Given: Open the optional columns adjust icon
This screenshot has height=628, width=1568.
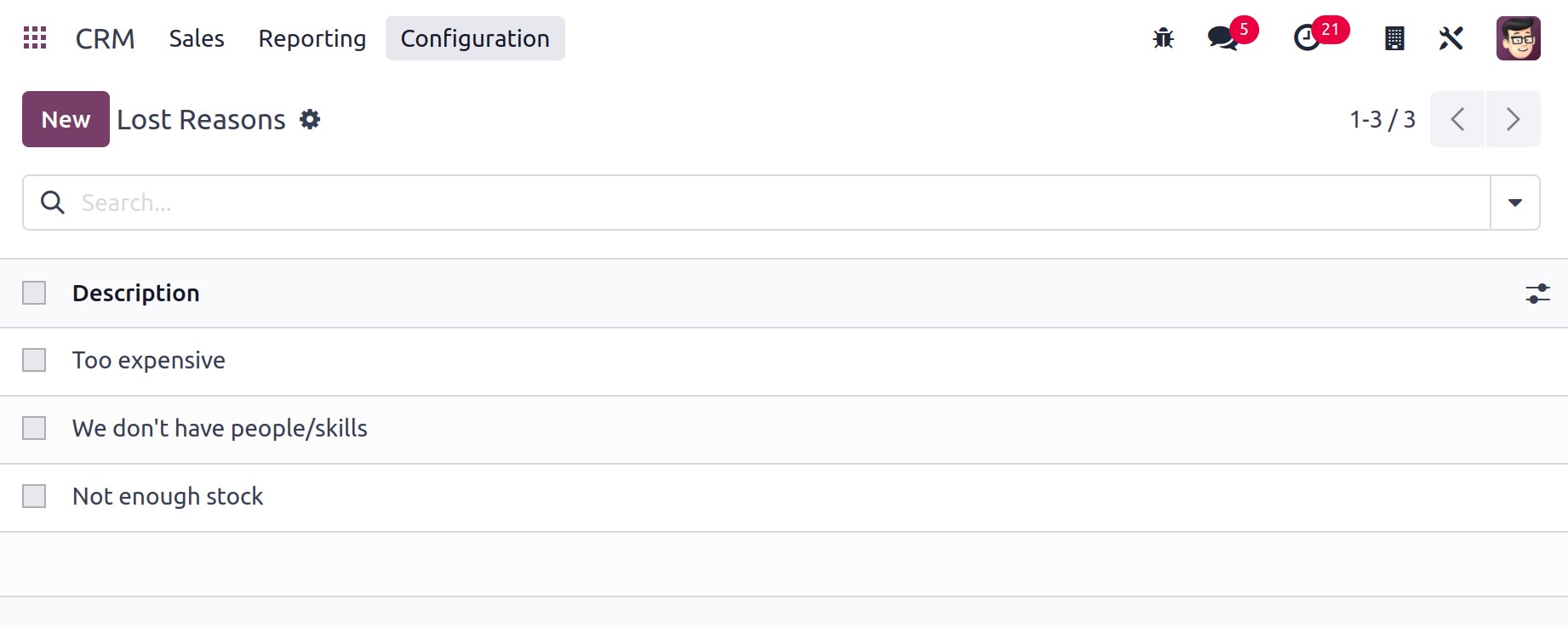Looking at the screenshot, I should (1538, 294).
